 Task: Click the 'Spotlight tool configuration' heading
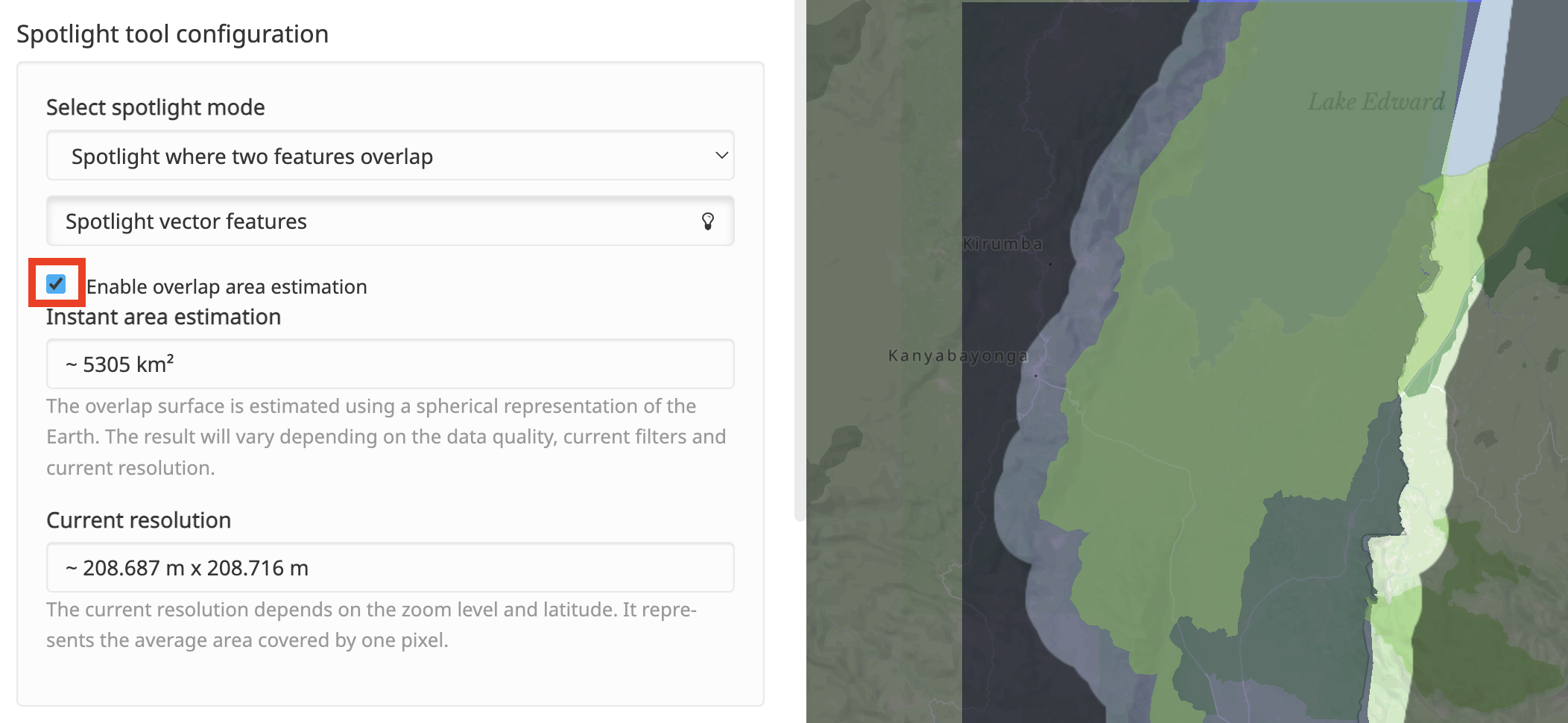coord(172,34)
